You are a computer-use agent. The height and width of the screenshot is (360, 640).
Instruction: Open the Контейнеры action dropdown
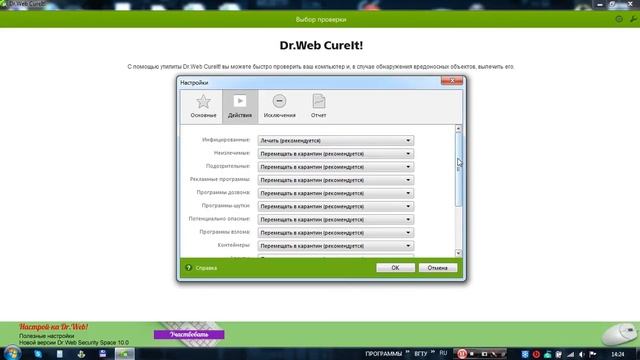(336, 246)
